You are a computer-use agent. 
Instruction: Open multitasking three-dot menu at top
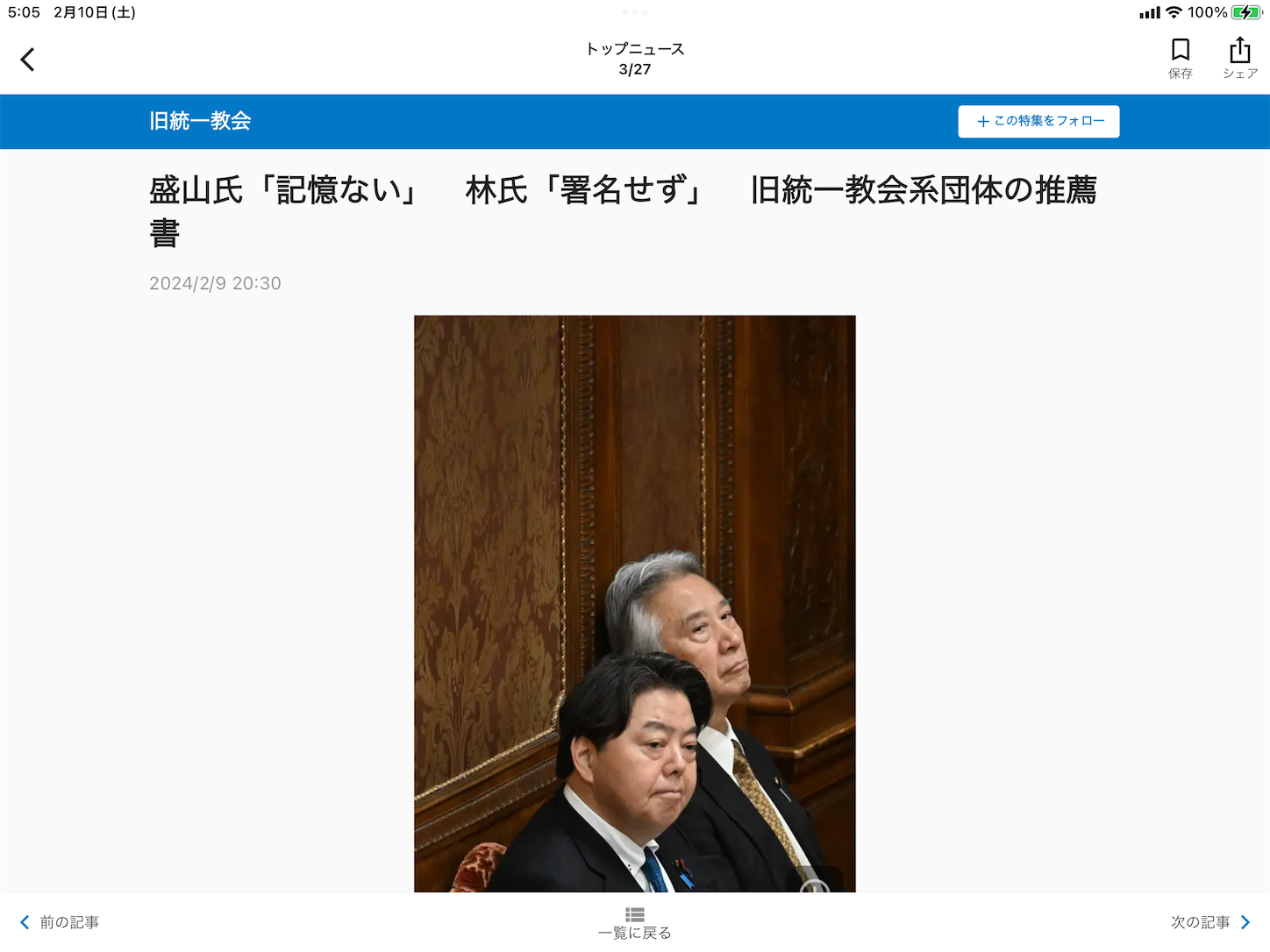tap(635, 12)
